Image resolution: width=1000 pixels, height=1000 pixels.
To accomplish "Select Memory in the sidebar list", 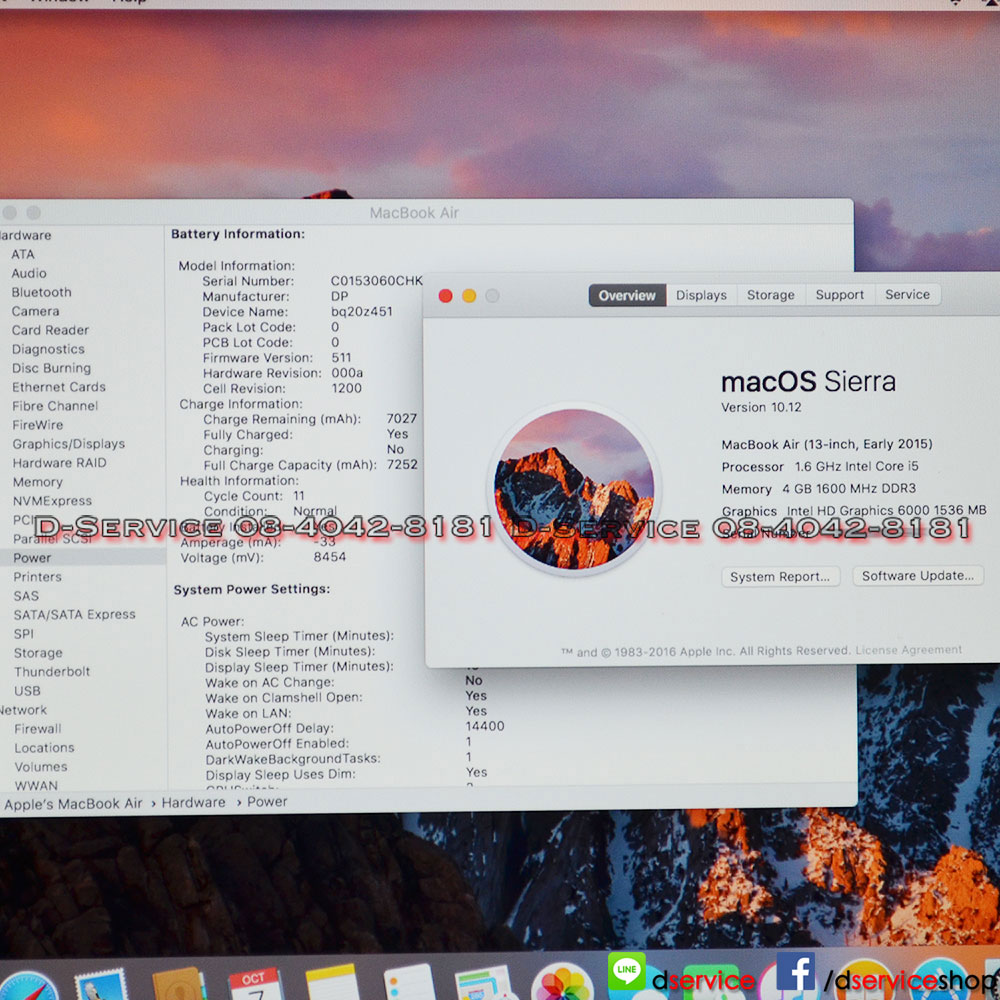I will (38, 482).
